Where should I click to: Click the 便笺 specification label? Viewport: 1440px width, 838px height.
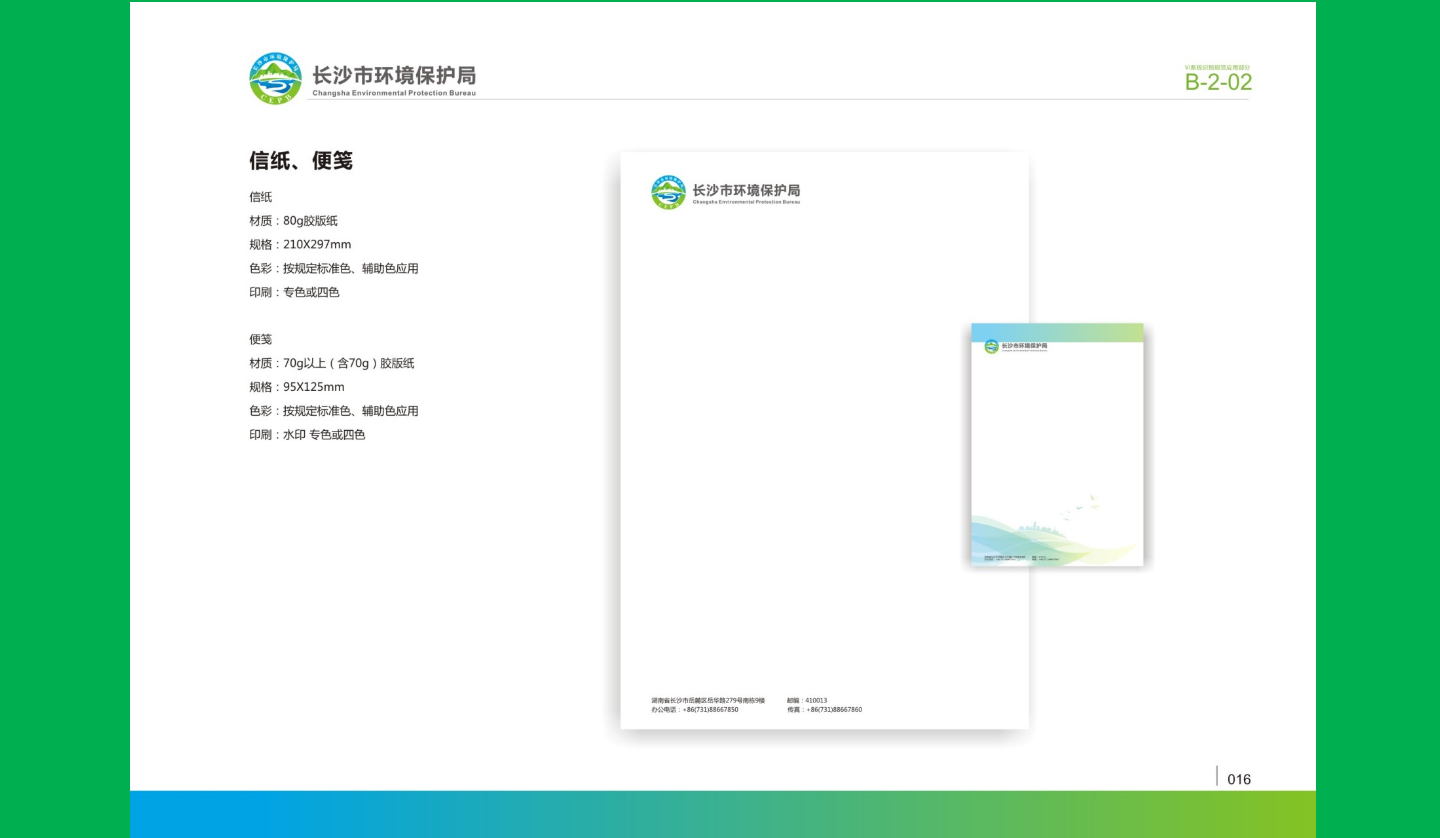click(x=261, y=339)
